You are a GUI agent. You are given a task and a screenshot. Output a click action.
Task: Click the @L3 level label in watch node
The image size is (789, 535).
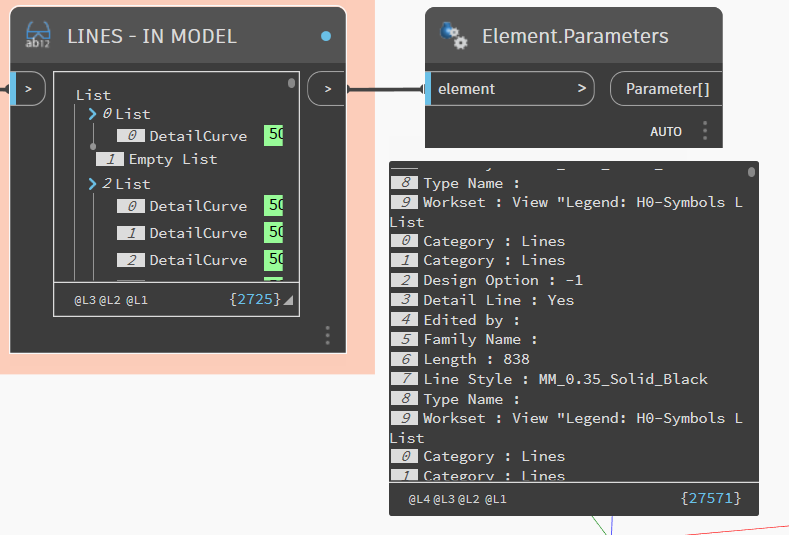[85, 300]
